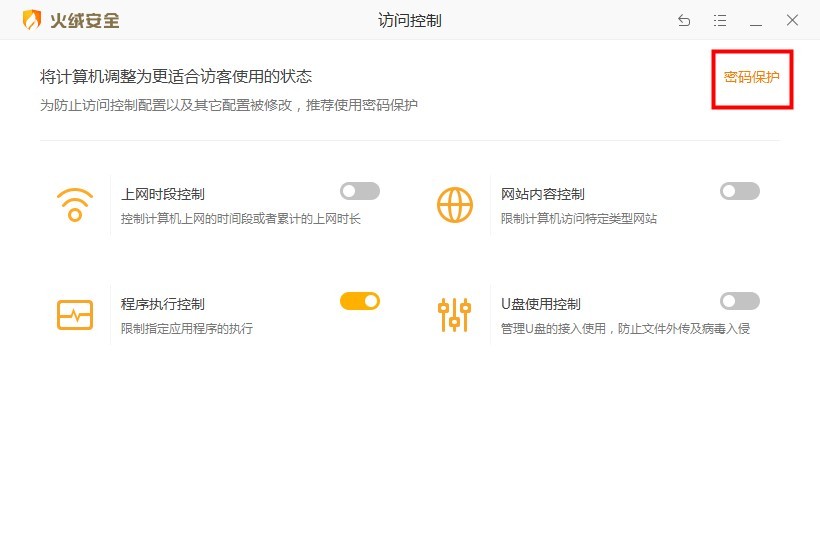
Task: Switch on the U盘使用控制 toggle
Action: tap(740, 301)
